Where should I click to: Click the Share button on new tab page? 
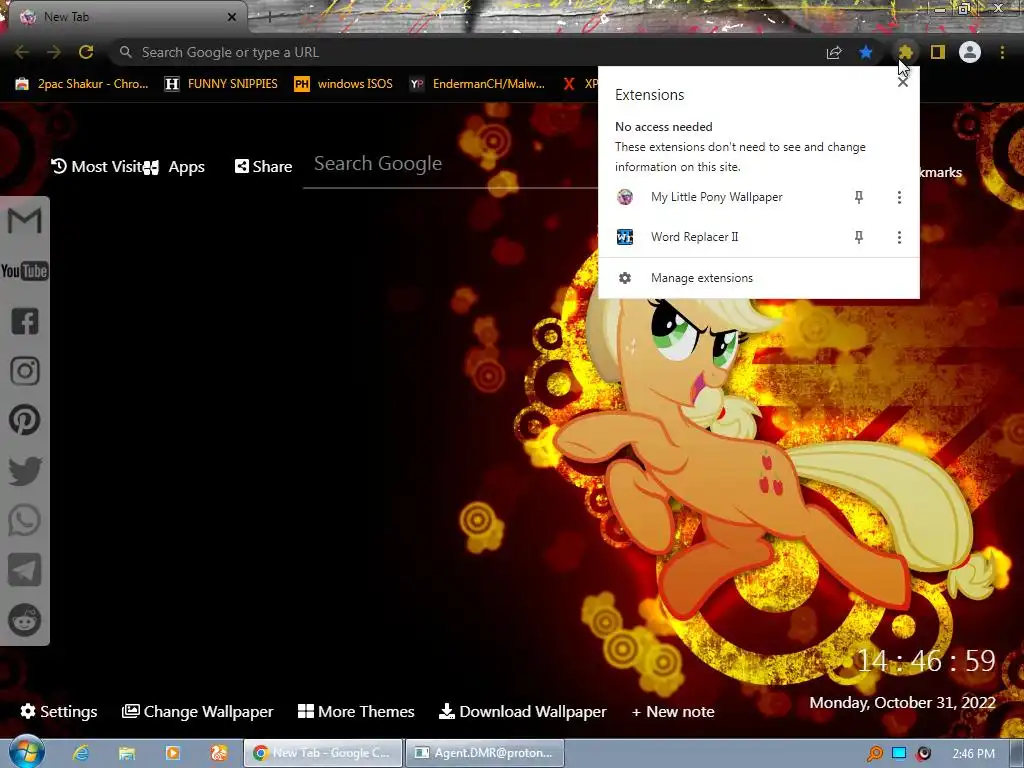pos(263,167)
